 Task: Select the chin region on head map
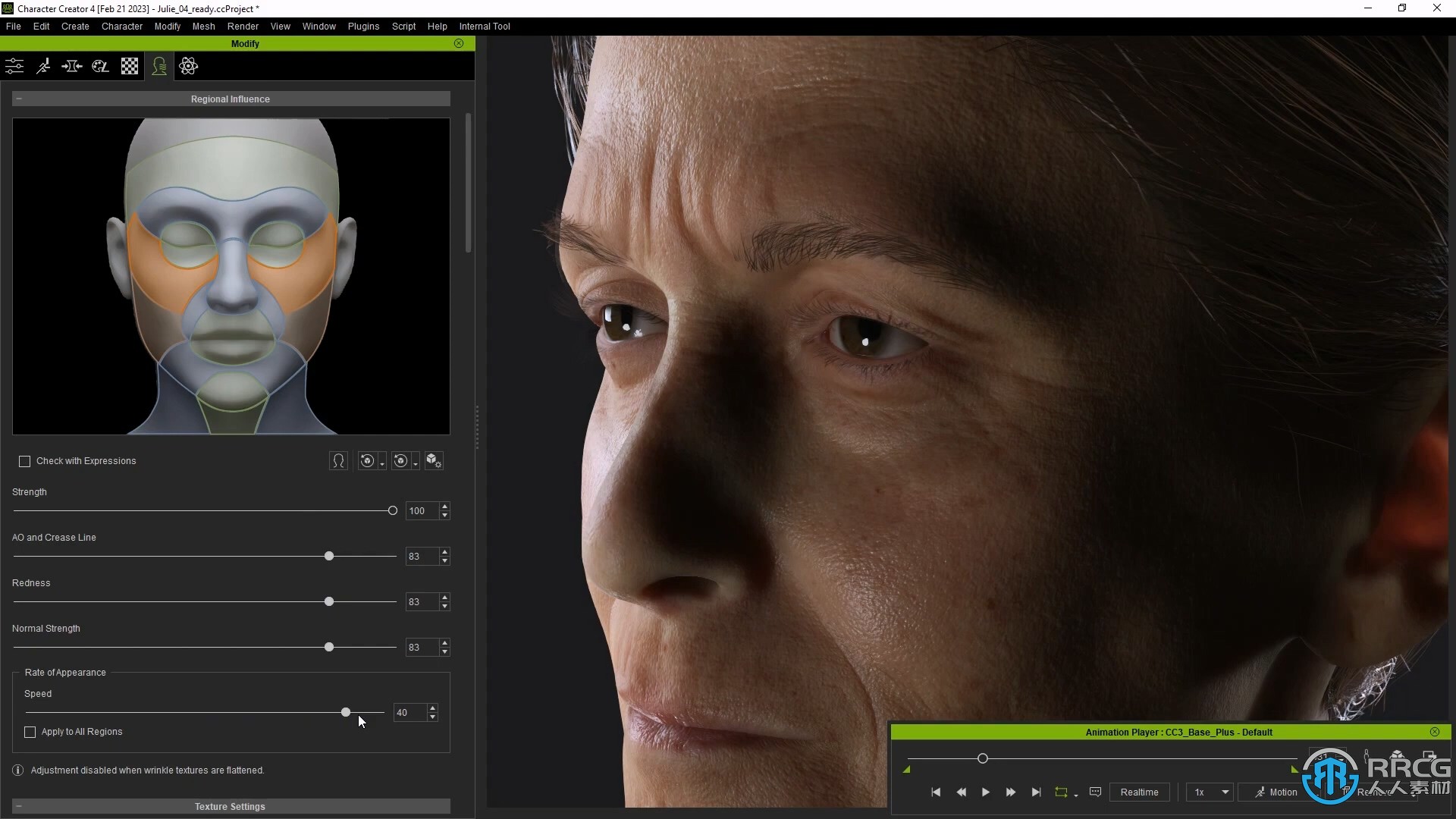click(231, 391)
